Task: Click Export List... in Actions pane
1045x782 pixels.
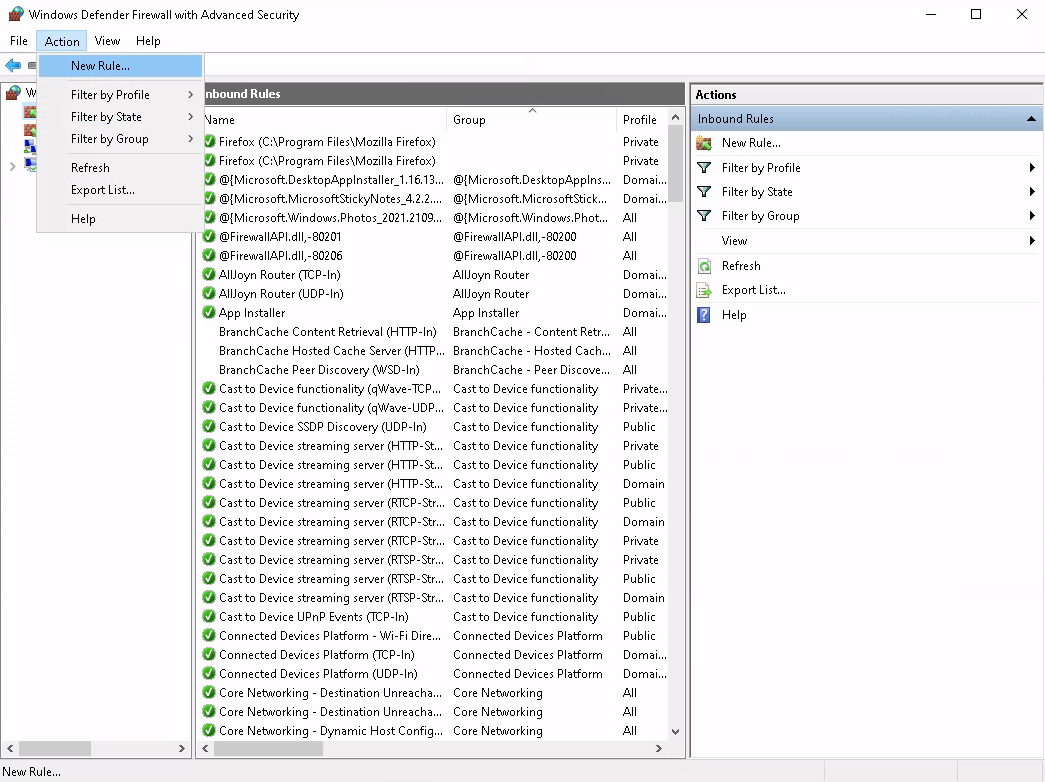Action: 753,290
